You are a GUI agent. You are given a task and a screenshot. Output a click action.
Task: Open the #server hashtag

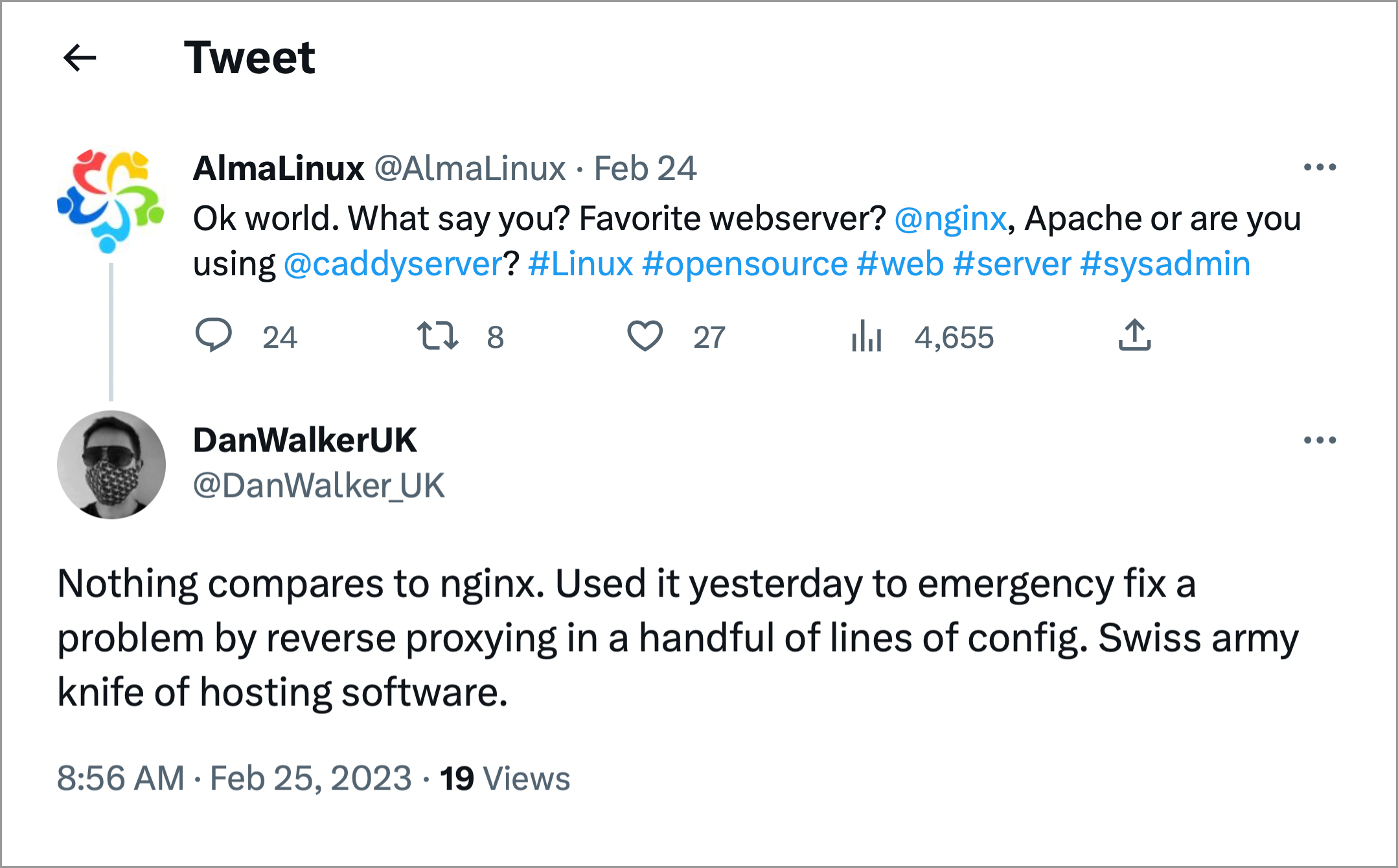point(1012,264)
